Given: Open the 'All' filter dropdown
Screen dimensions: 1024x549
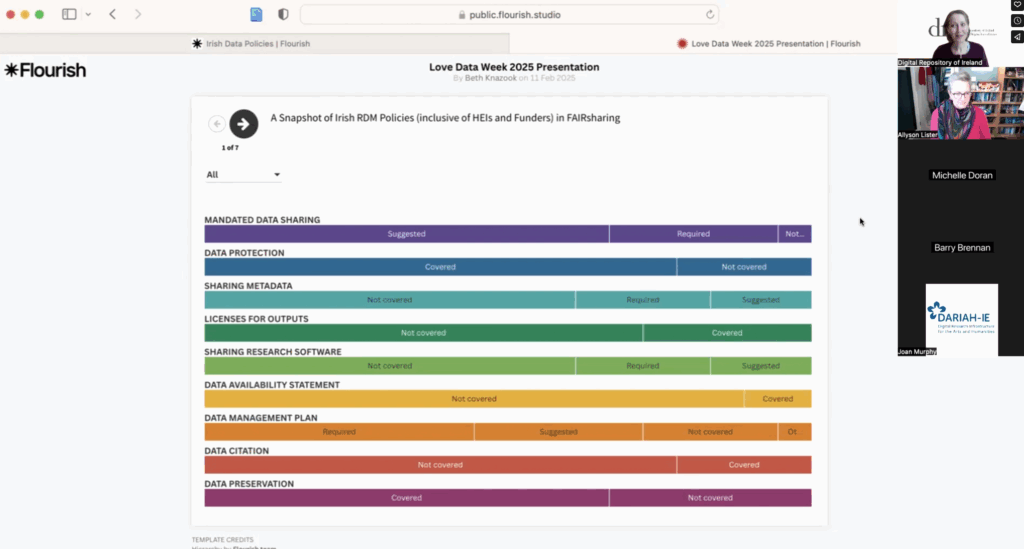Looking at the screenshot, I should click(x=243, y=175).
